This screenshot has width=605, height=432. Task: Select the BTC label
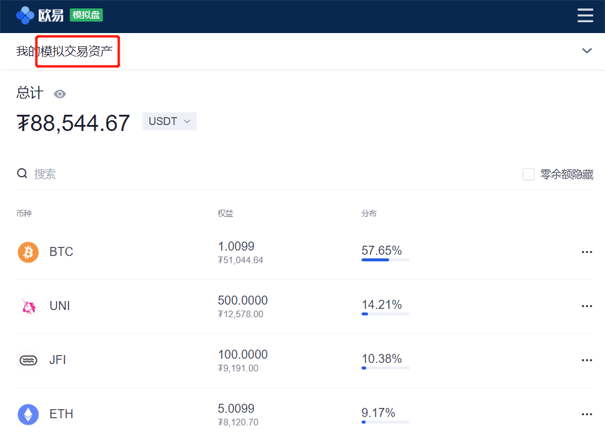[x=61, y=252]
